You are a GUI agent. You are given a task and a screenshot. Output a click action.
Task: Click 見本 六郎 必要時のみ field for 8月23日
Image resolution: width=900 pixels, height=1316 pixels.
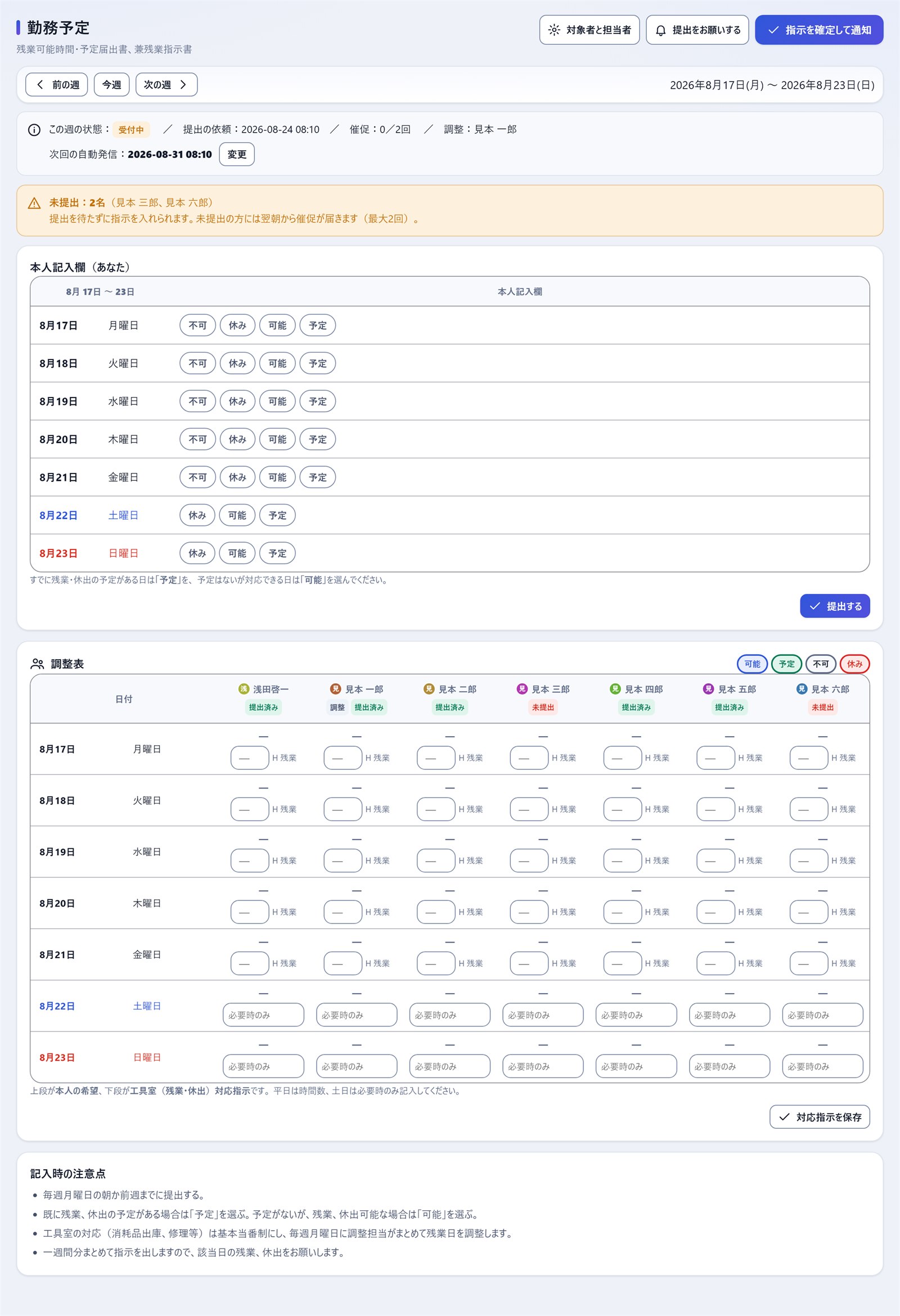point(822,1066)
